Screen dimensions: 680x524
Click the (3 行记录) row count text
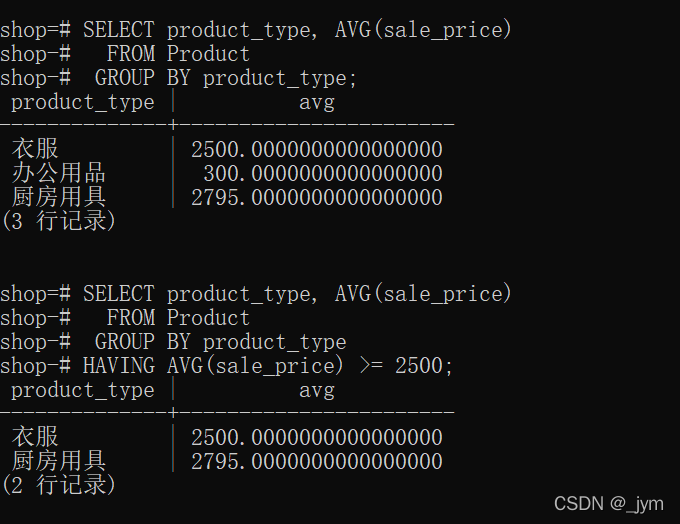click(x=58, y=222)
